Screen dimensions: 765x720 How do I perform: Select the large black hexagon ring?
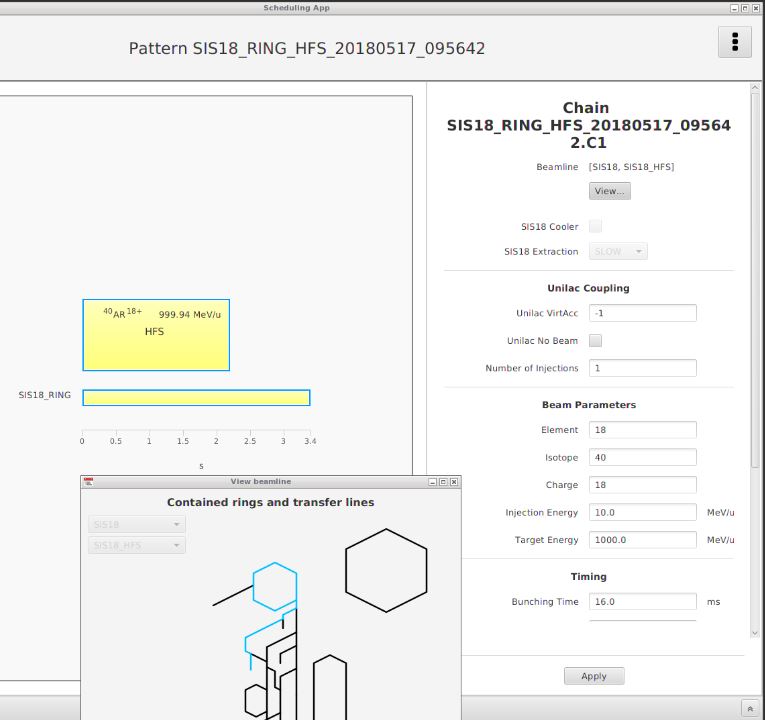coord(386,570)
